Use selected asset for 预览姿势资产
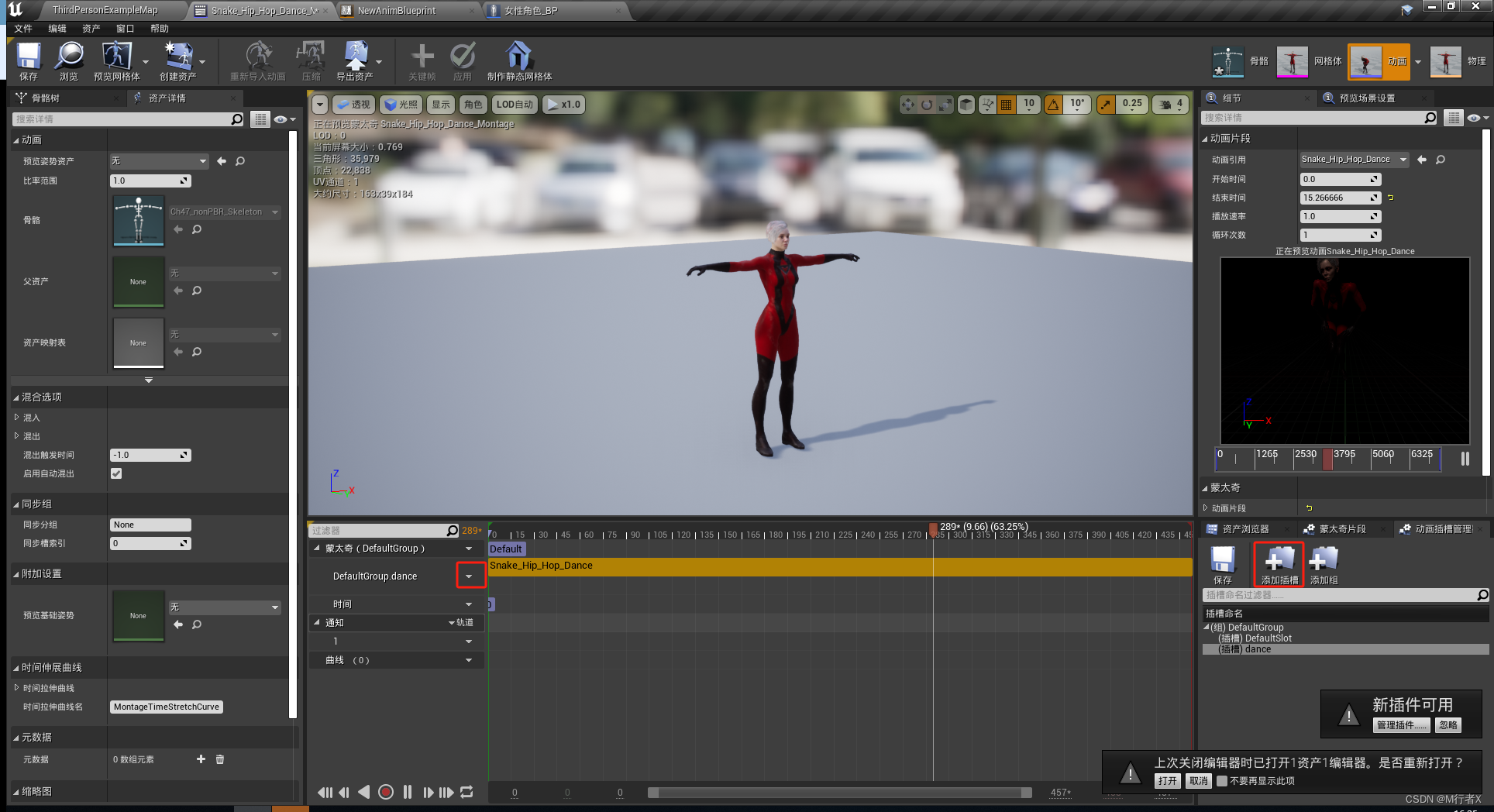The image size is (1494, 812). pos(222,161)
